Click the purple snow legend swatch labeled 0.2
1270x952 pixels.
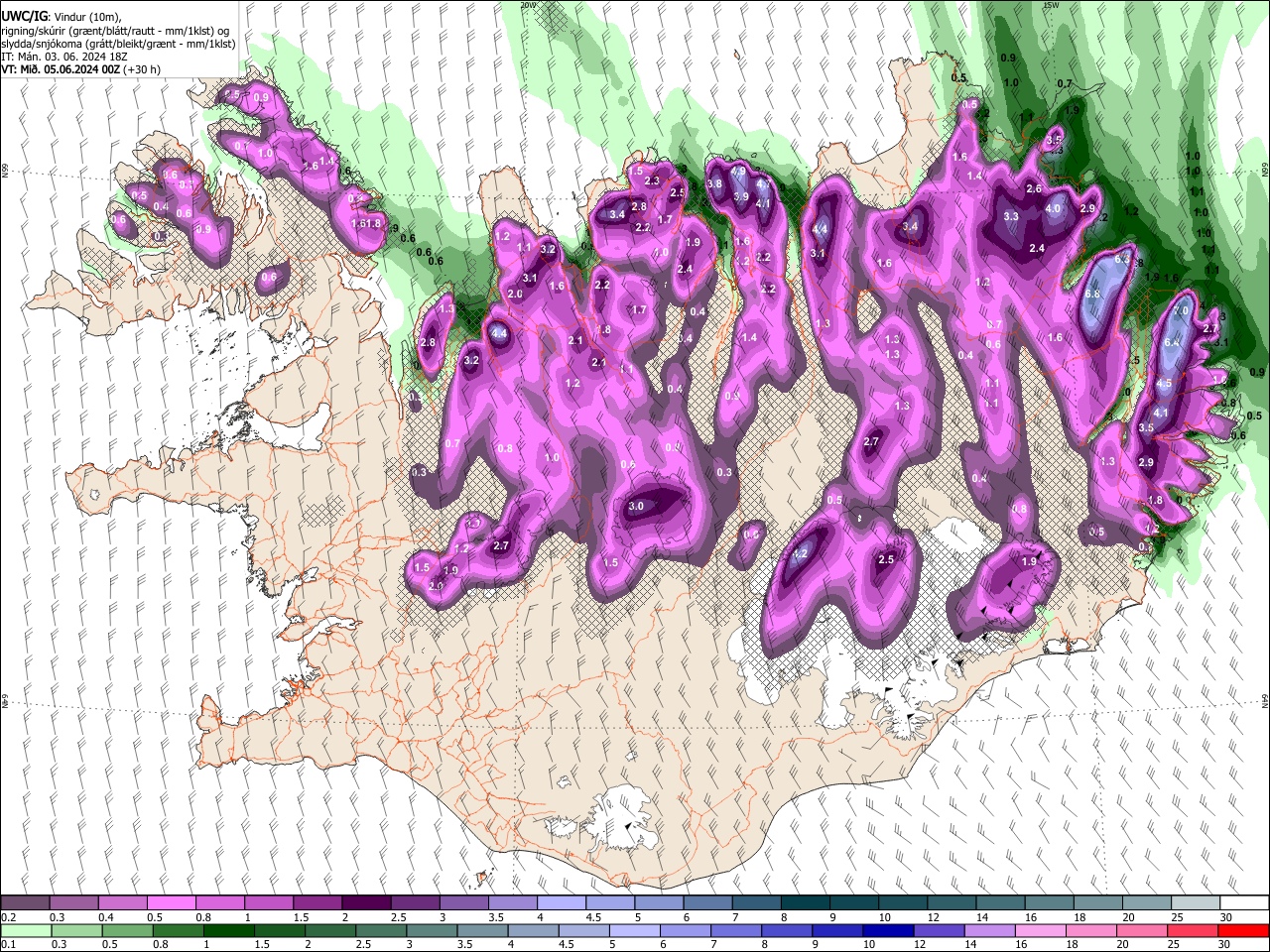[25, 903]
